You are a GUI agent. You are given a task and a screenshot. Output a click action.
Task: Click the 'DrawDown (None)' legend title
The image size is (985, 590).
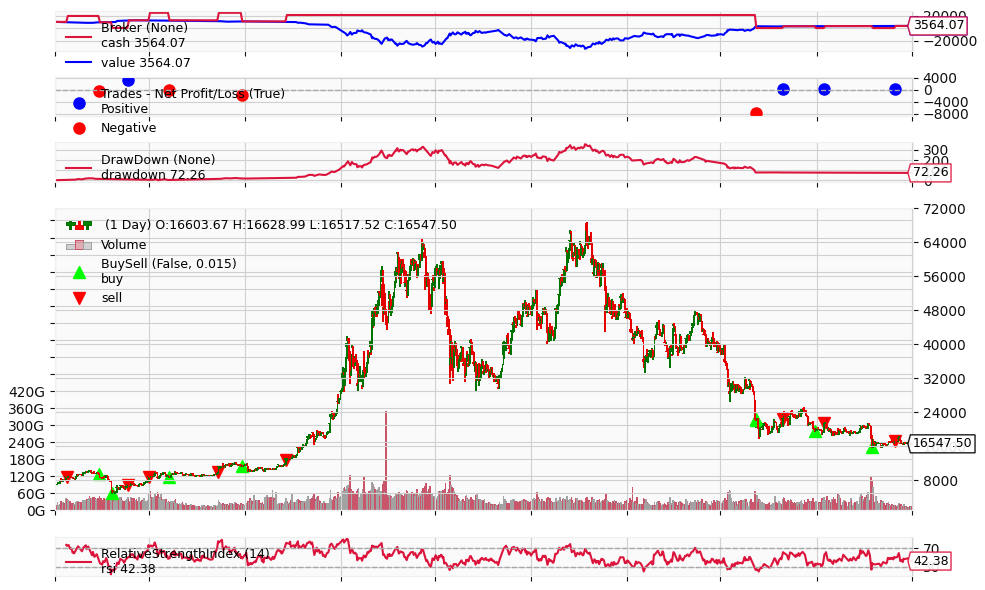click(158, 160)
